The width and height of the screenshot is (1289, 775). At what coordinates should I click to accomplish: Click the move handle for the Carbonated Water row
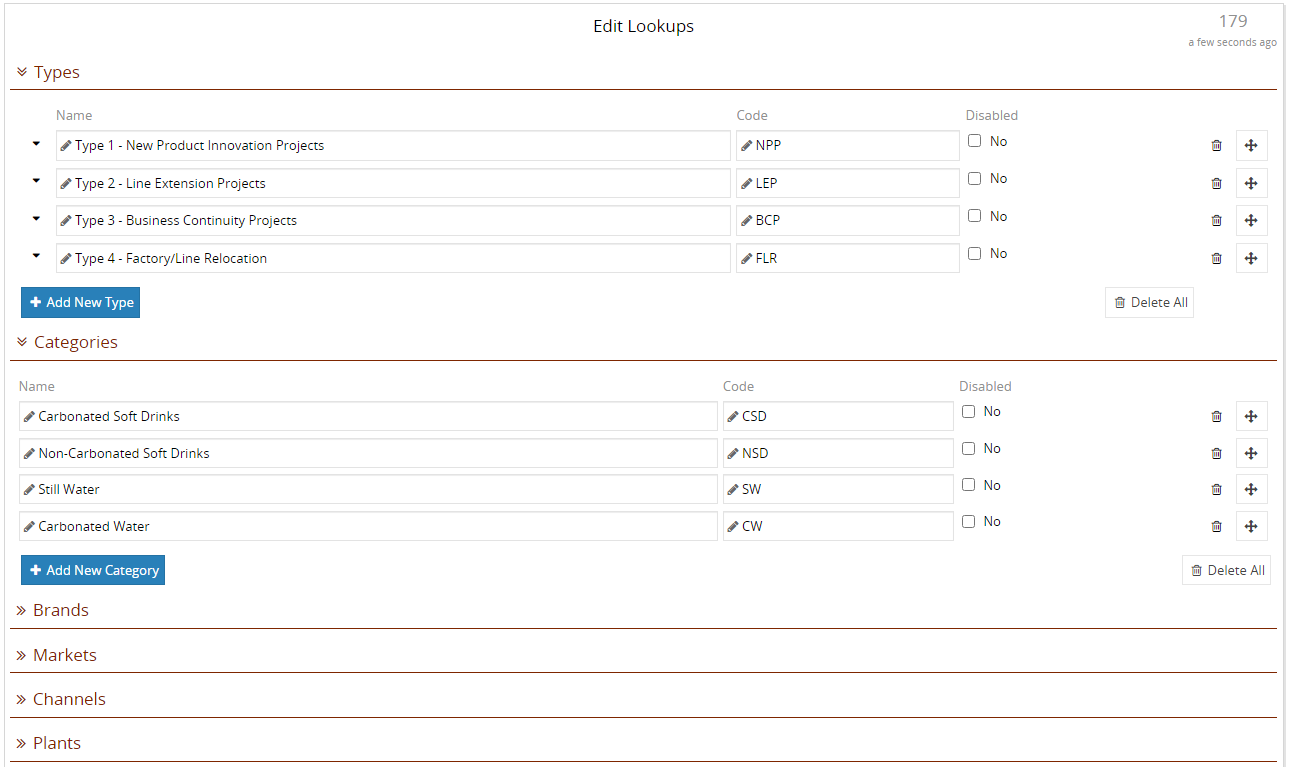point(1251,526)
